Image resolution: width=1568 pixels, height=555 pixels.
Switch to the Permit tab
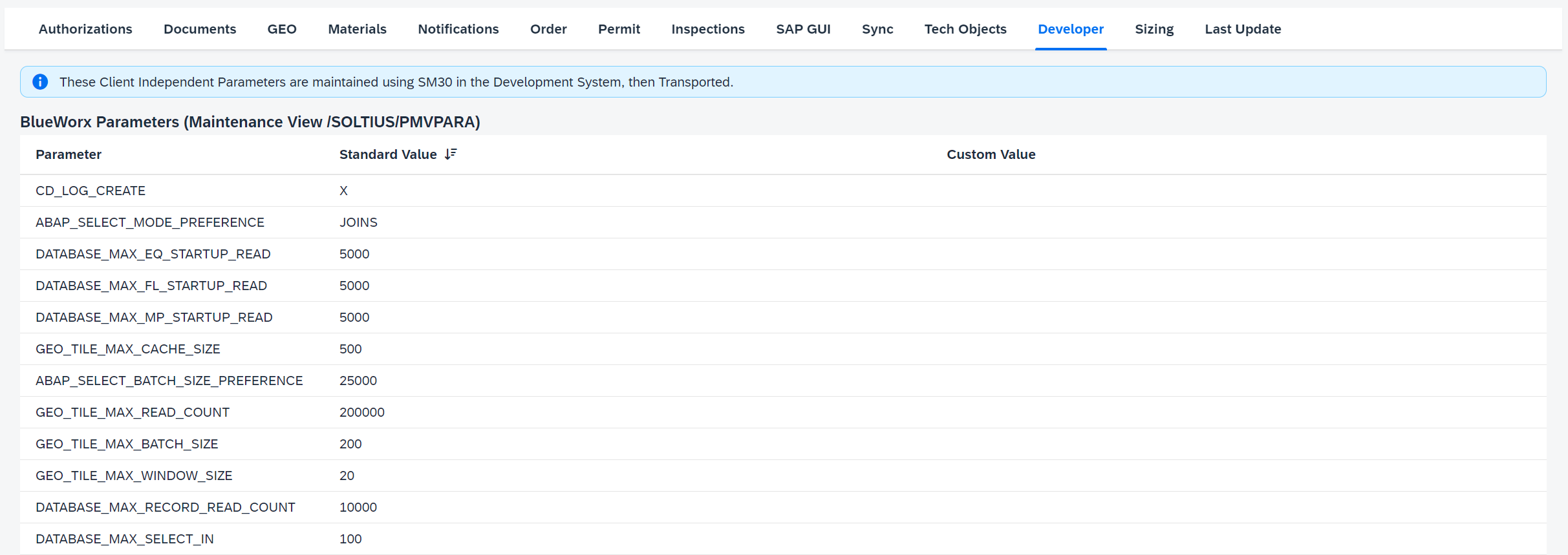click(619, 29)
